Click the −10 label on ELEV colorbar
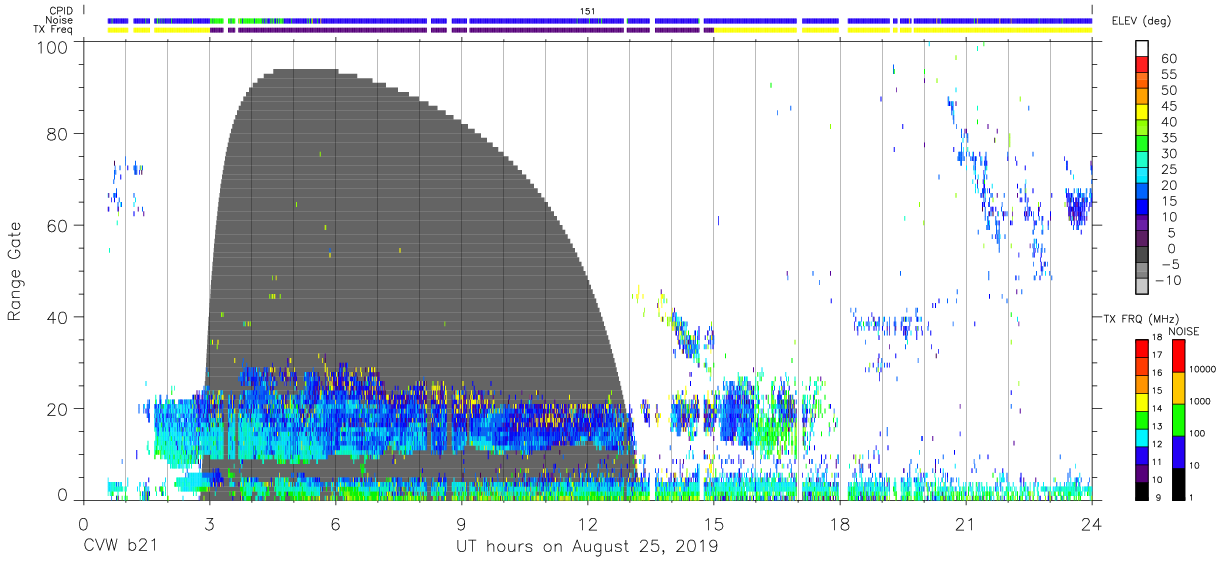The width and height of the screenshot is (1228, 567). [x=1166, y=280]
